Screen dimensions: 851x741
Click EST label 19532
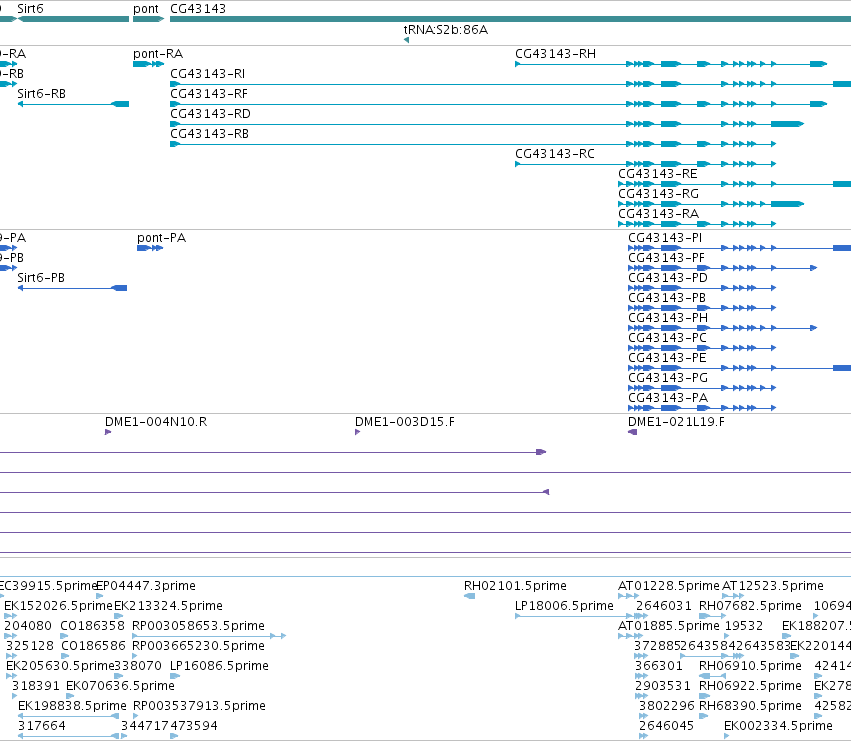point(744,626)
